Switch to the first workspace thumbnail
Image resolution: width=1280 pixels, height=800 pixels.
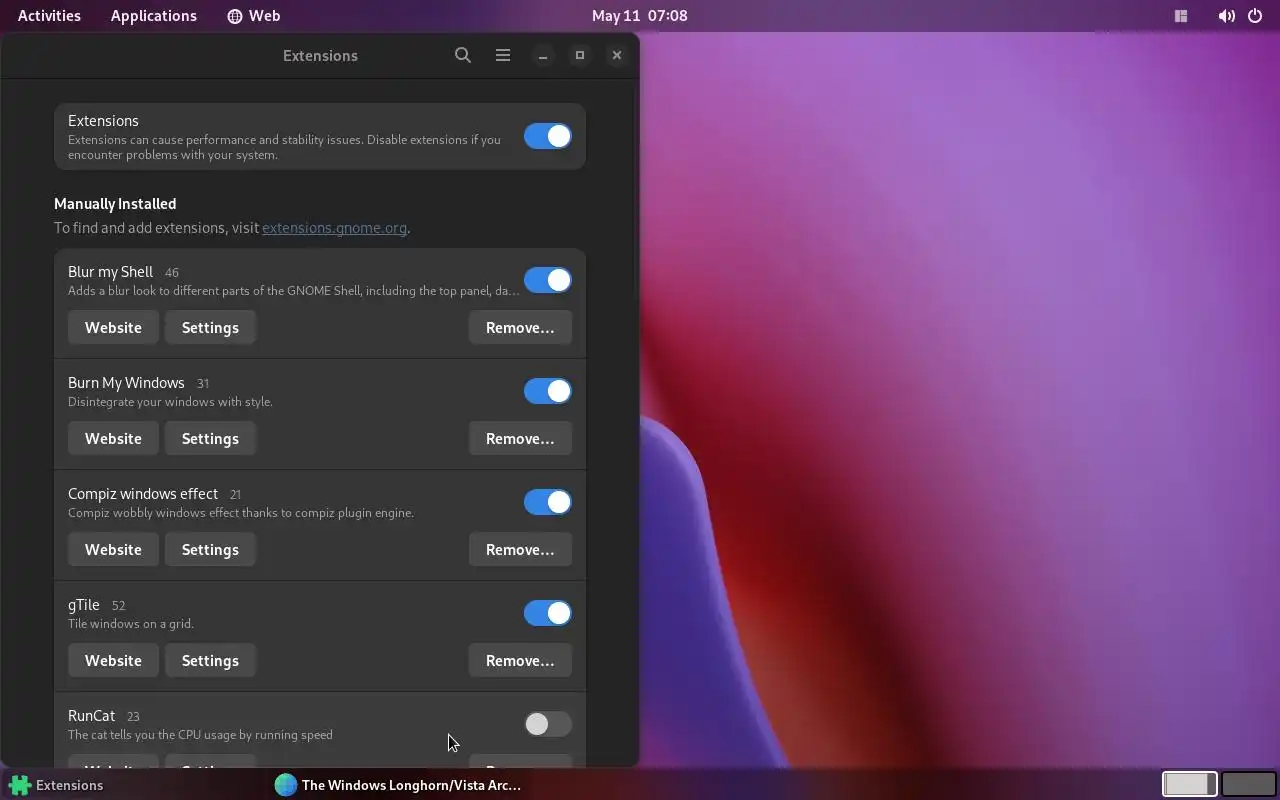(x=1189, y=784)
